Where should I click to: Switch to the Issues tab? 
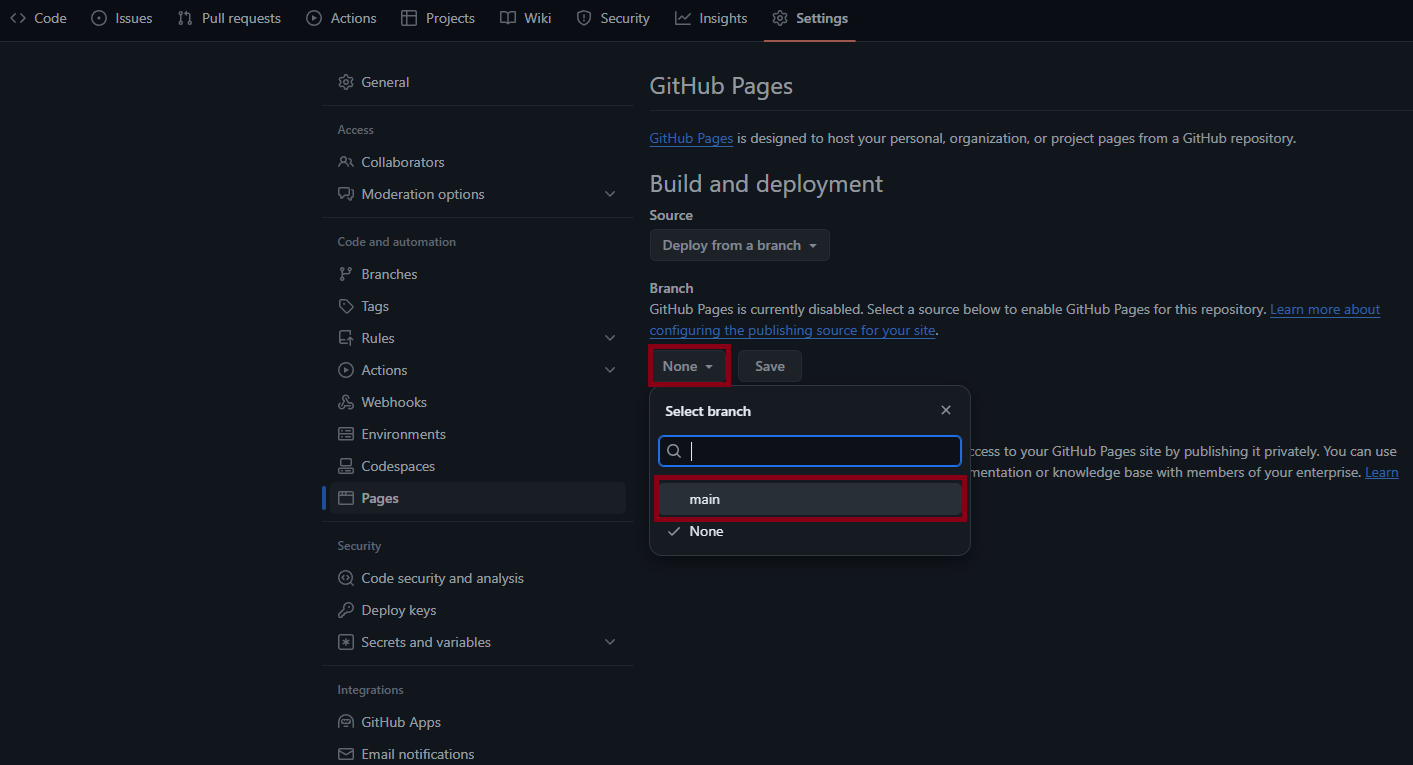point(122,18)
